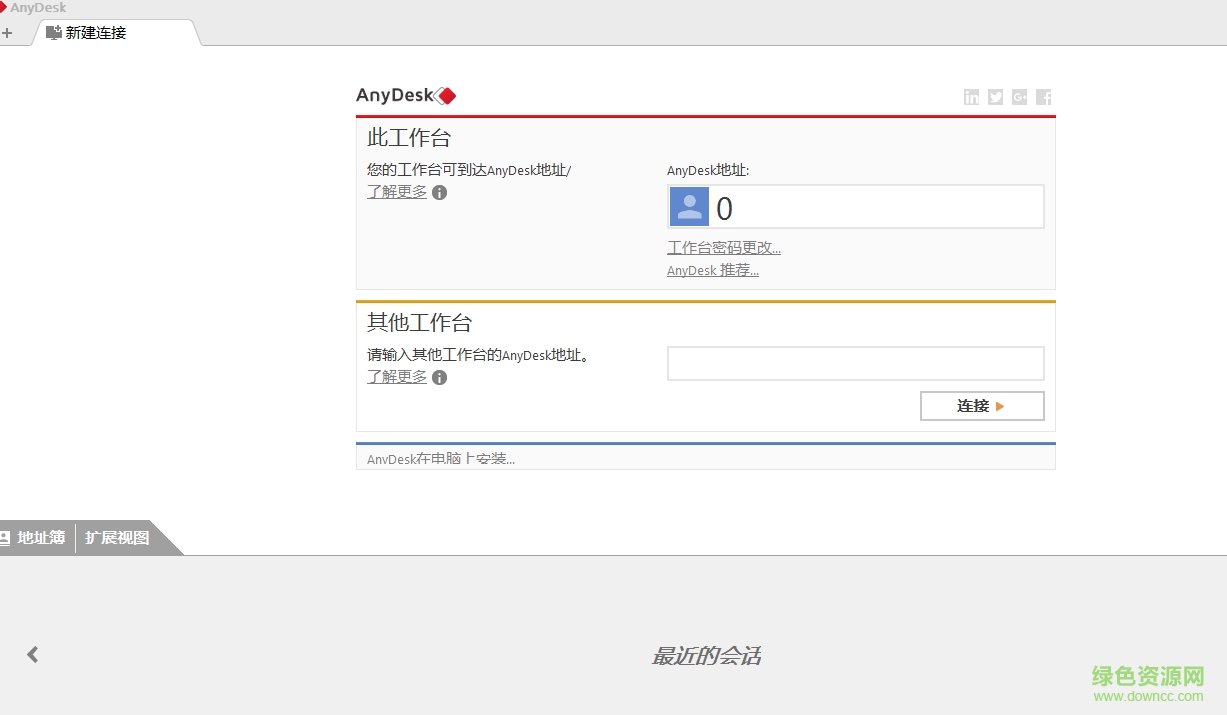1227x715 pixels.
Task: Click the Google+ icon
Action: (x=1019, y=97)
